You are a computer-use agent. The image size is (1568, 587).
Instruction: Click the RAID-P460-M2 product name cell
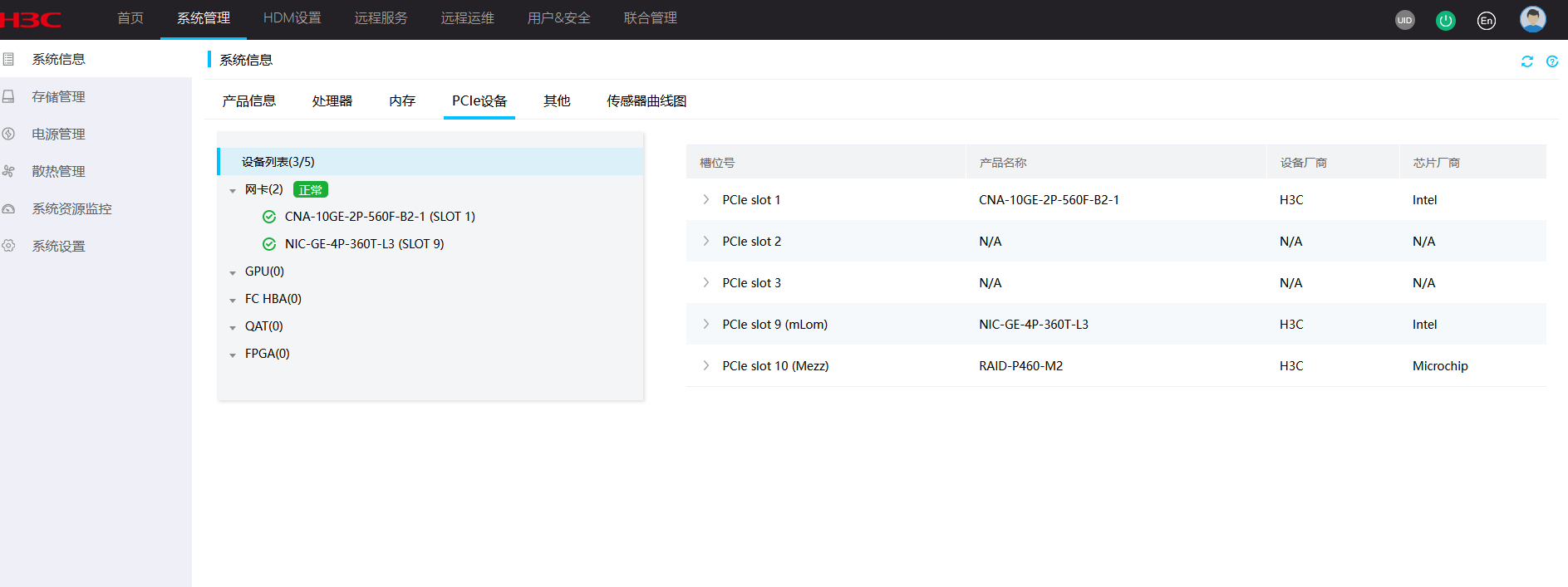tap(1020, 366)
